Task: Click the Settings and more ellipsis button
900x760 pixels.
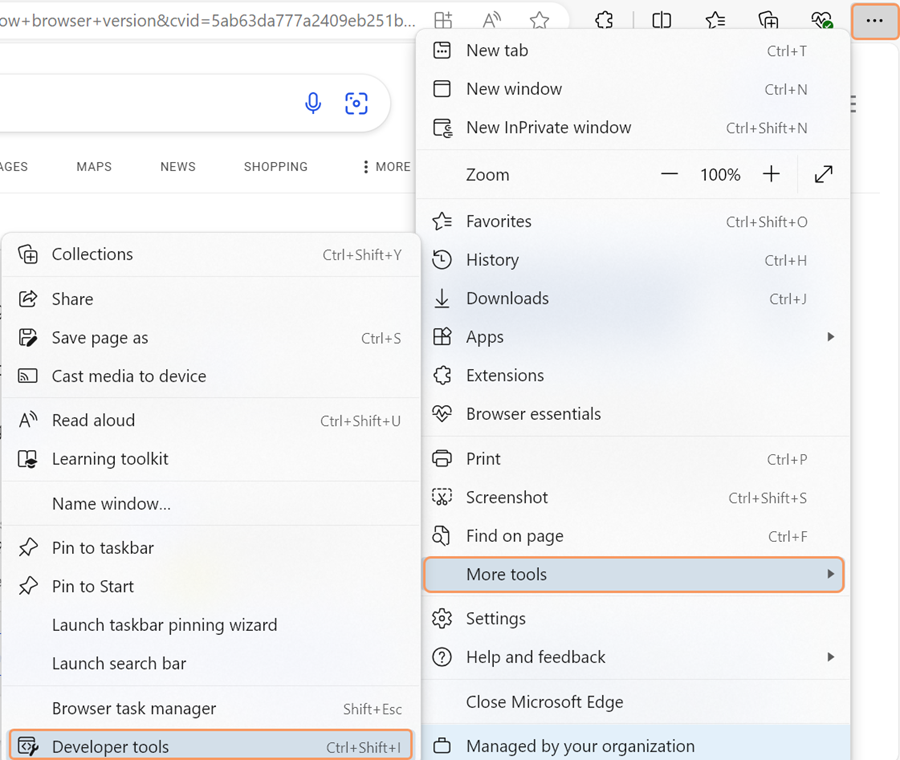Action: tap(874, 21)
